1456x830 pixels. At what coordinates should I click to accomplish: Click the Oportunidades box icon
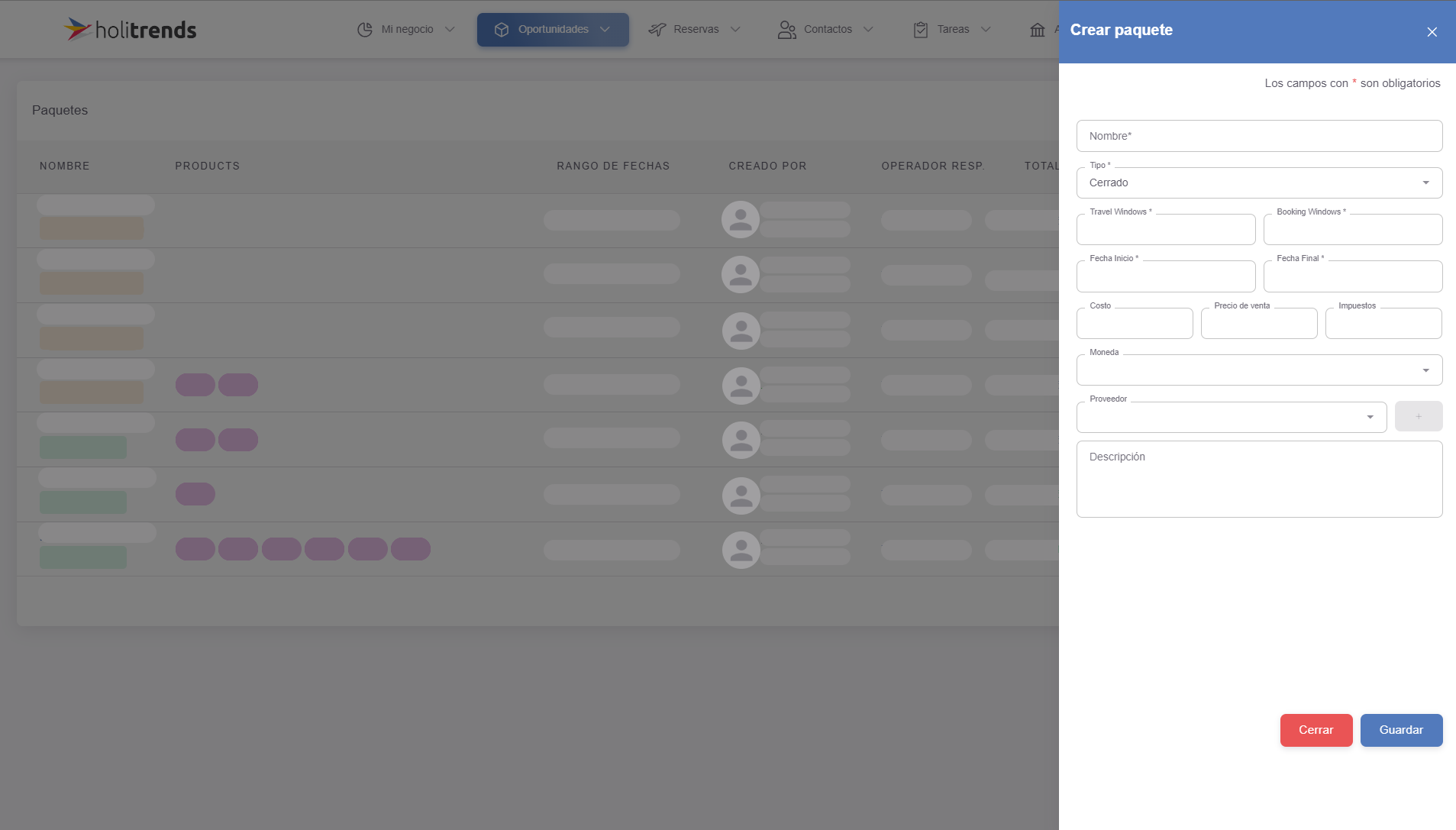click(502, 30)
